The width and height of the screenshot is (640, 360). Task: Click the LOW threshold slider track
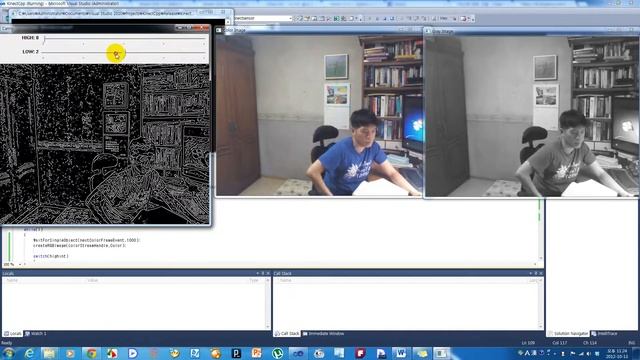tap(124, 52)
